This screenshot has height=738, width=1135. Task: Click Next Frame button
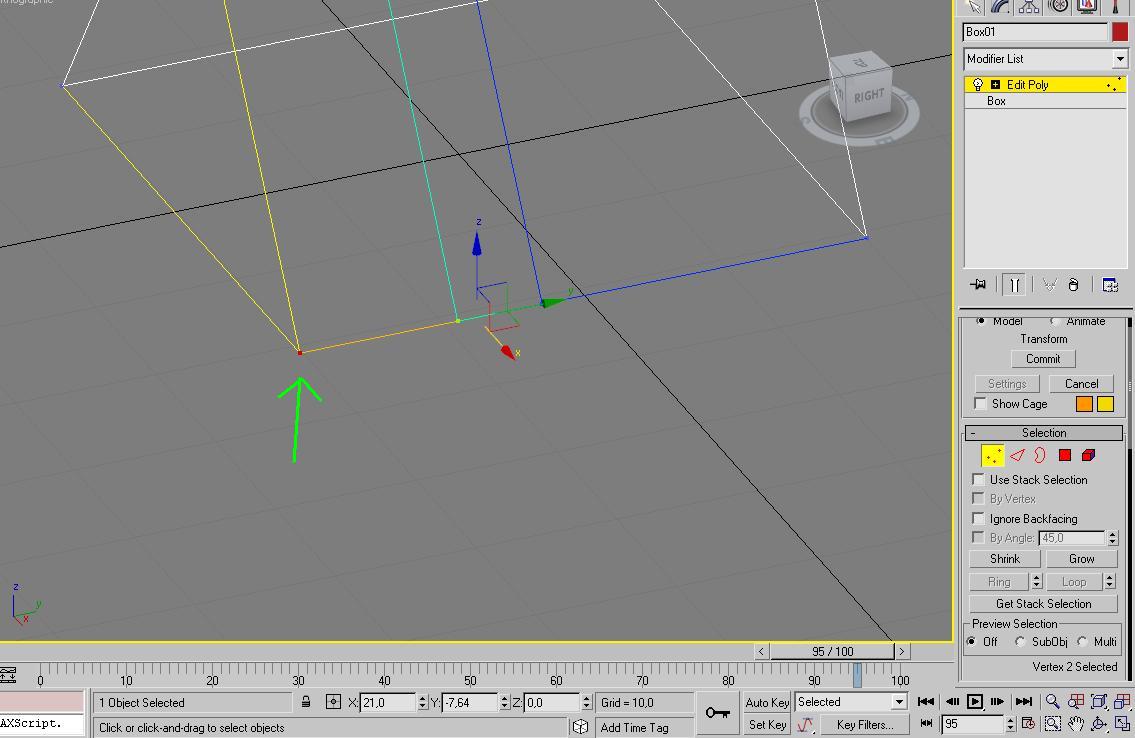[x=997, y=701]
